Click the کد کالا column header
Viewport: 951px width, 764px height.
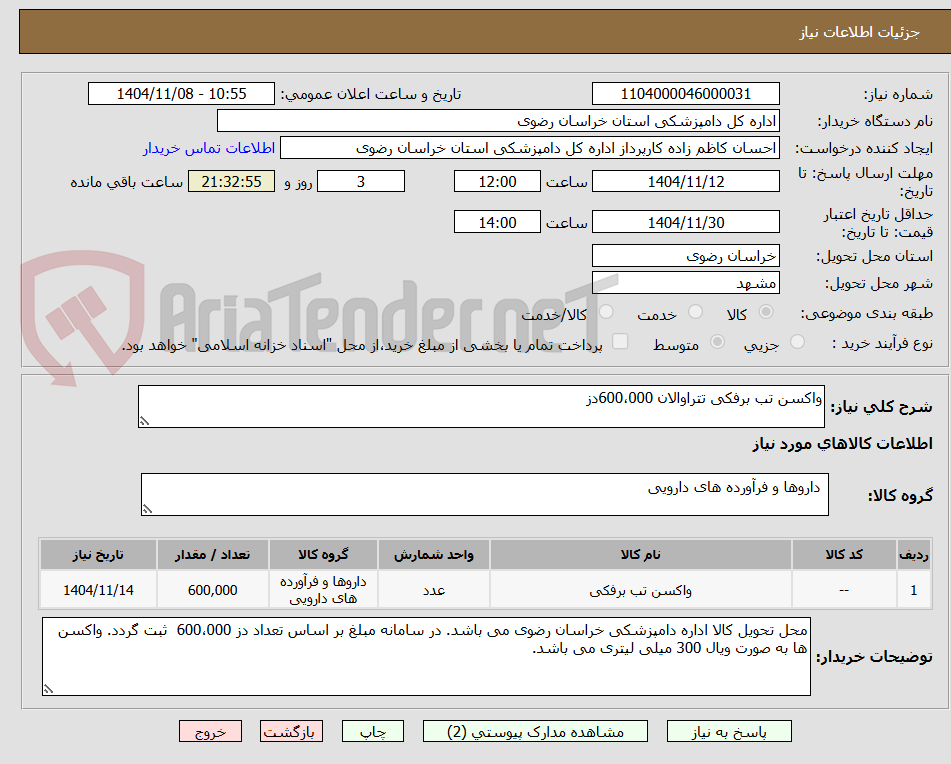pos(844,555)
